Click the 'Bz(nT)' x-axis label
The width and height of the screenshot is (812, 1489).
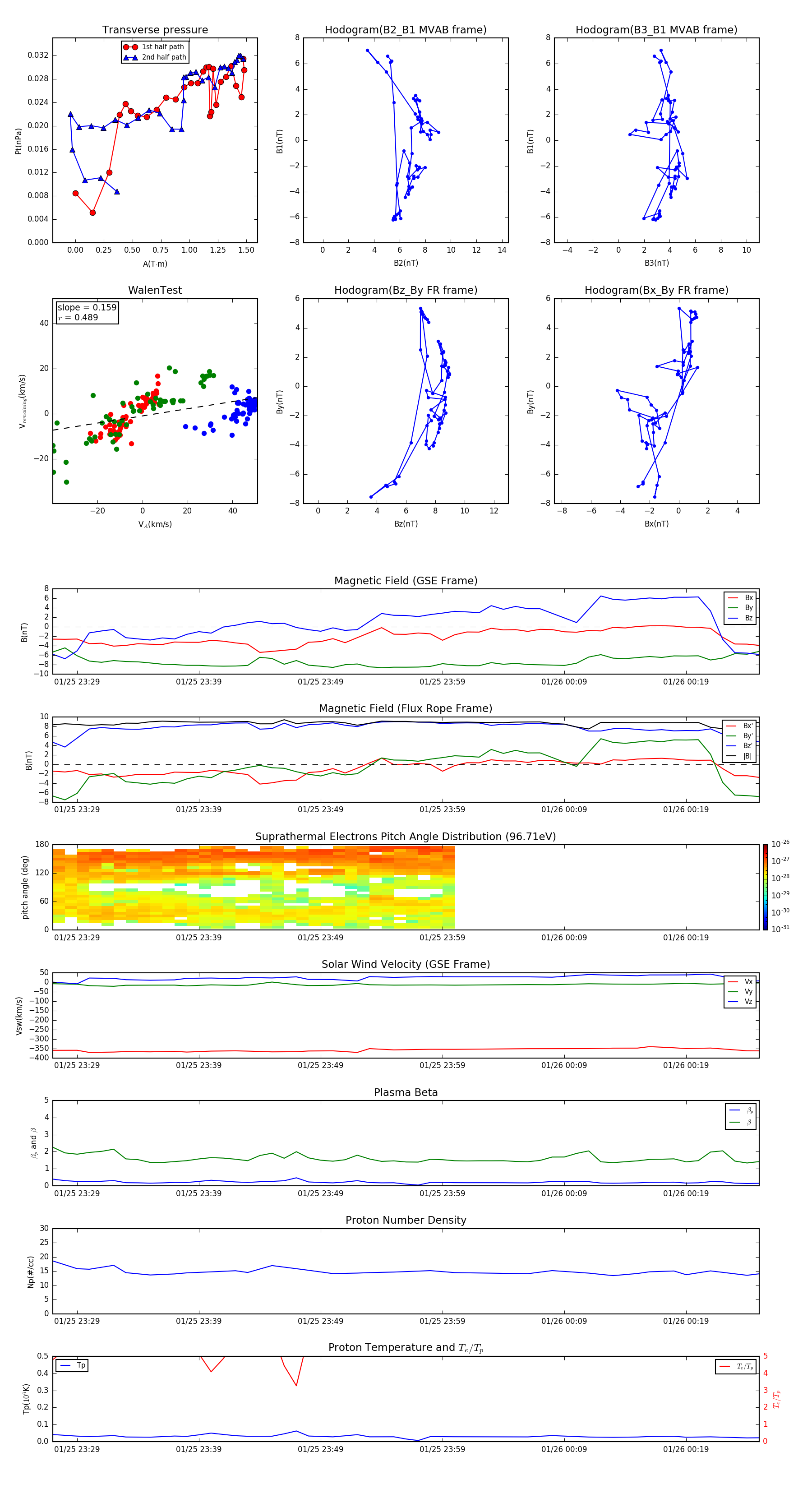(x=406, y=524)
